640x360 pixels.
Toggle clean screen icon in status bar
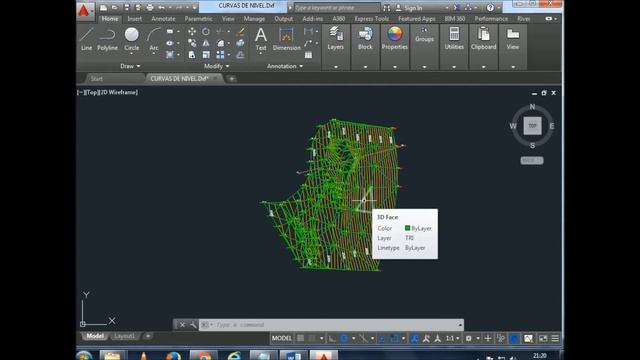tap(543, 338)
